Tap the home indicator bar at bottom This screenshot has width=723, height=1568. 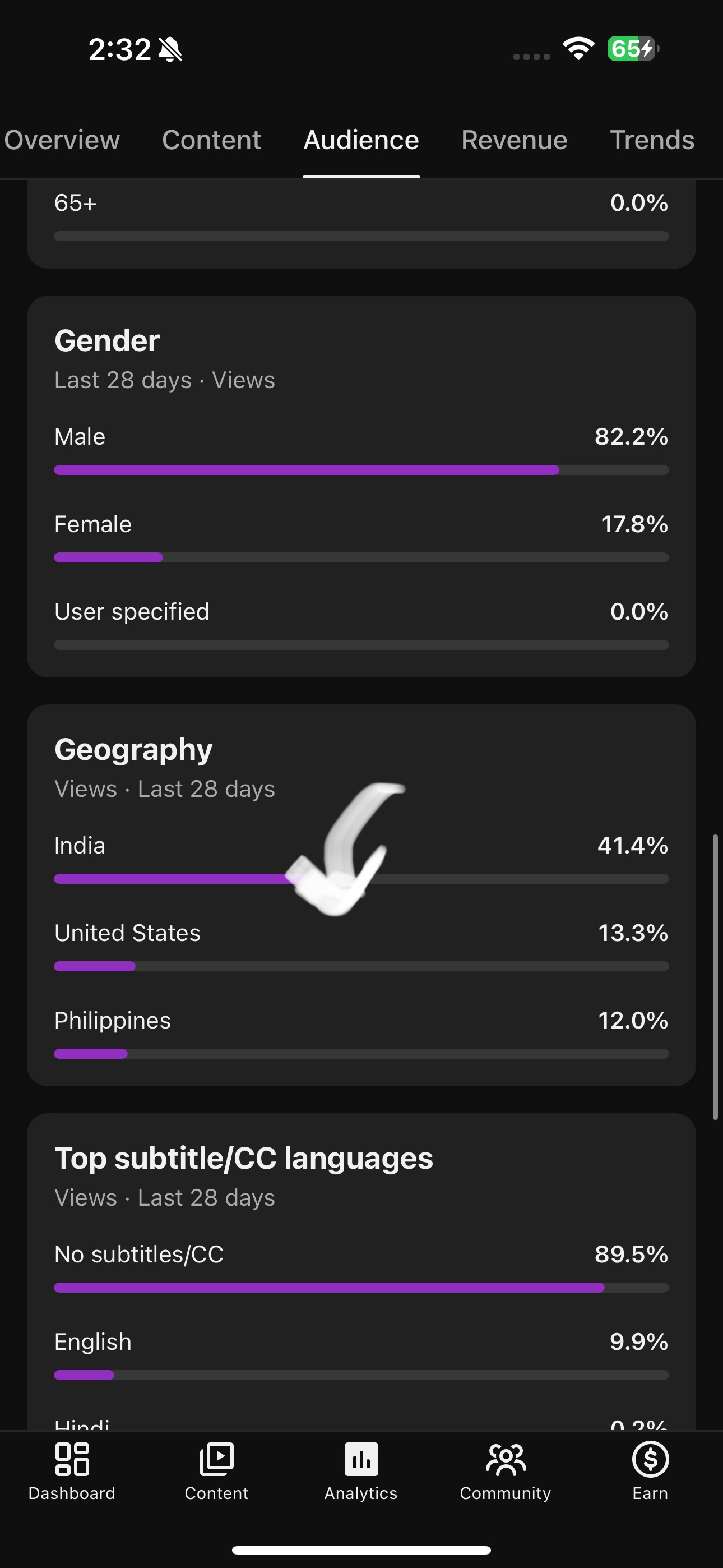click(x=361, y=1549)
